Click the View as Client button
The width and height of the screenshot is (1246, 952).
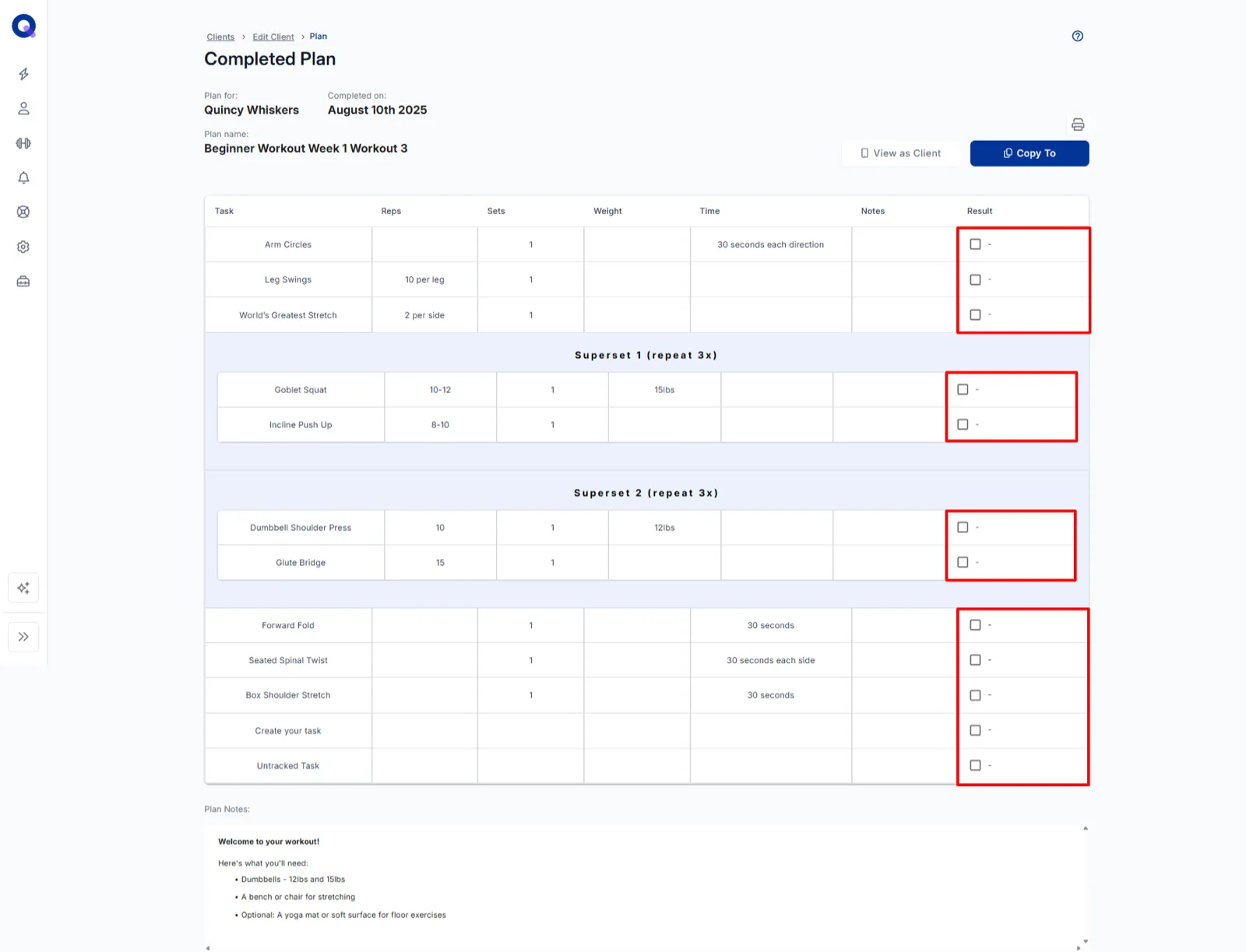tap(900, 153)
